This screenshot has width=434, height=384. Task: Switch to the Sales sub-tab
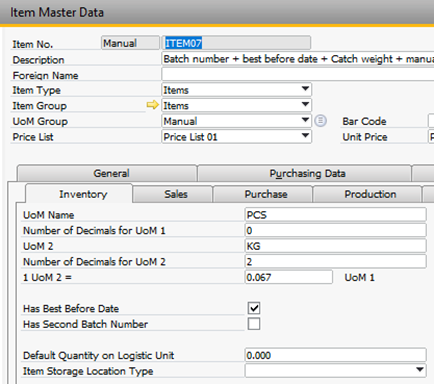pyautogui.click(x=173, y=194)
